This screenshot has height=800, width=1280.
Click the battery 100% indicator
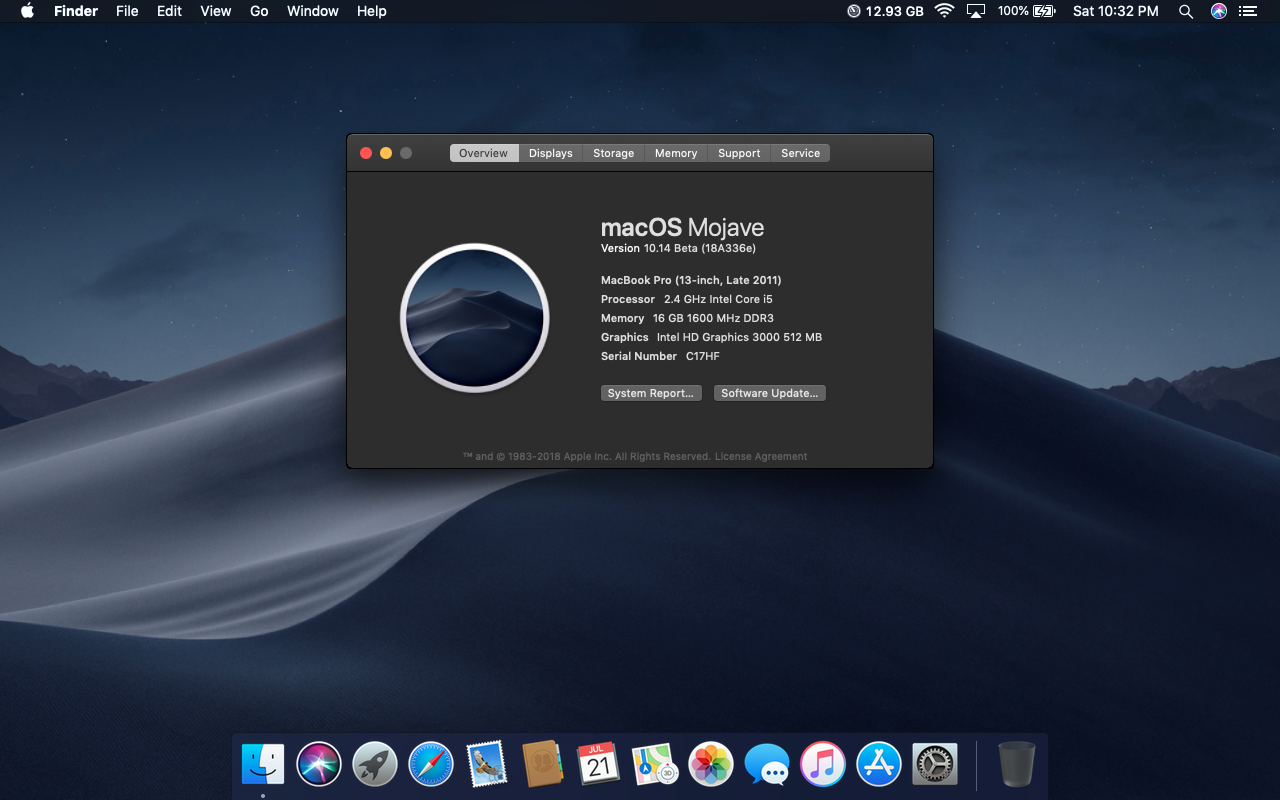tap(1026, 11)
